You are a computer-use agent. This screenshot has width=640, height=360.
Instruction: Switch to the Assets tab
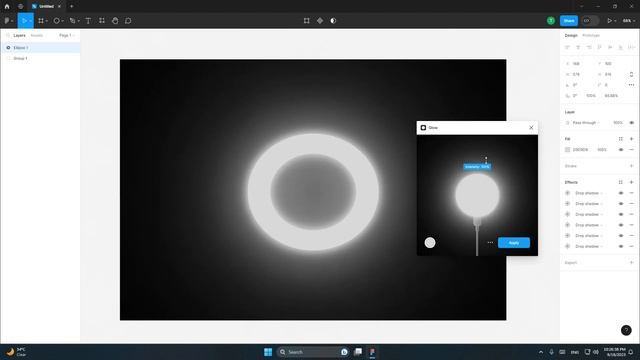[36, 36]
